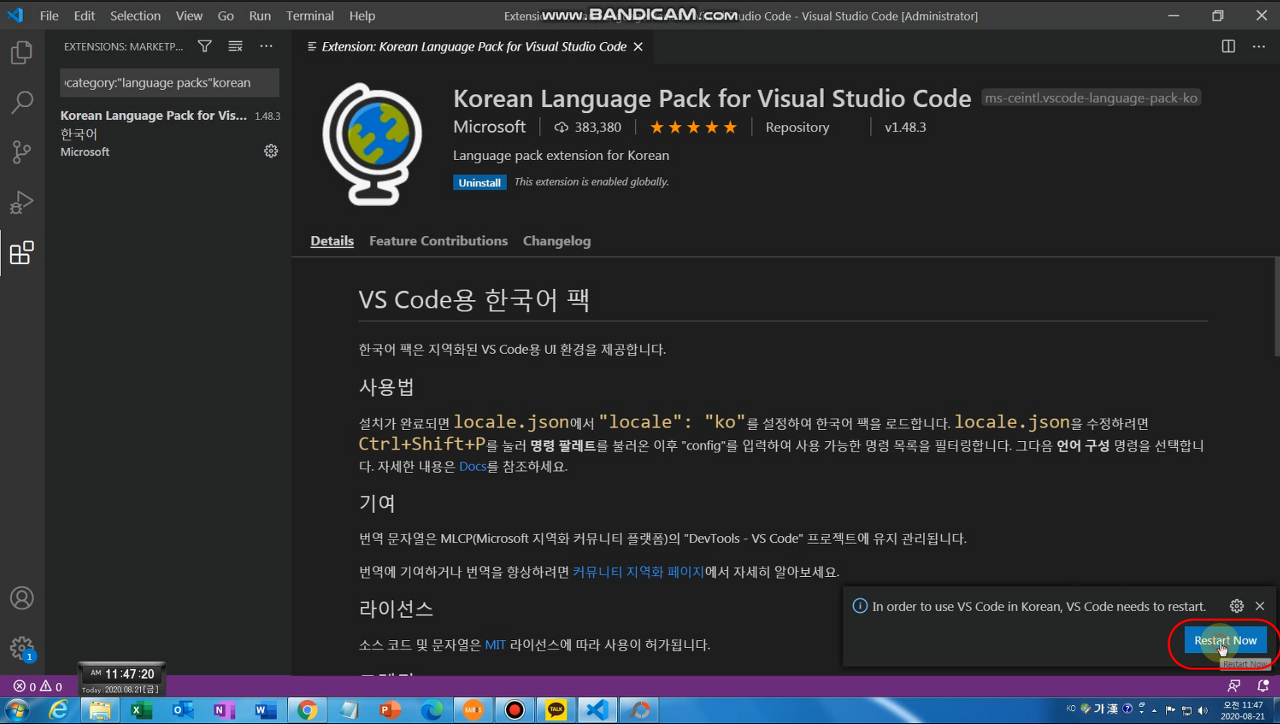Open Chrome from the taskbar
Screen dimensions: 1280x724
coord(307,710)
